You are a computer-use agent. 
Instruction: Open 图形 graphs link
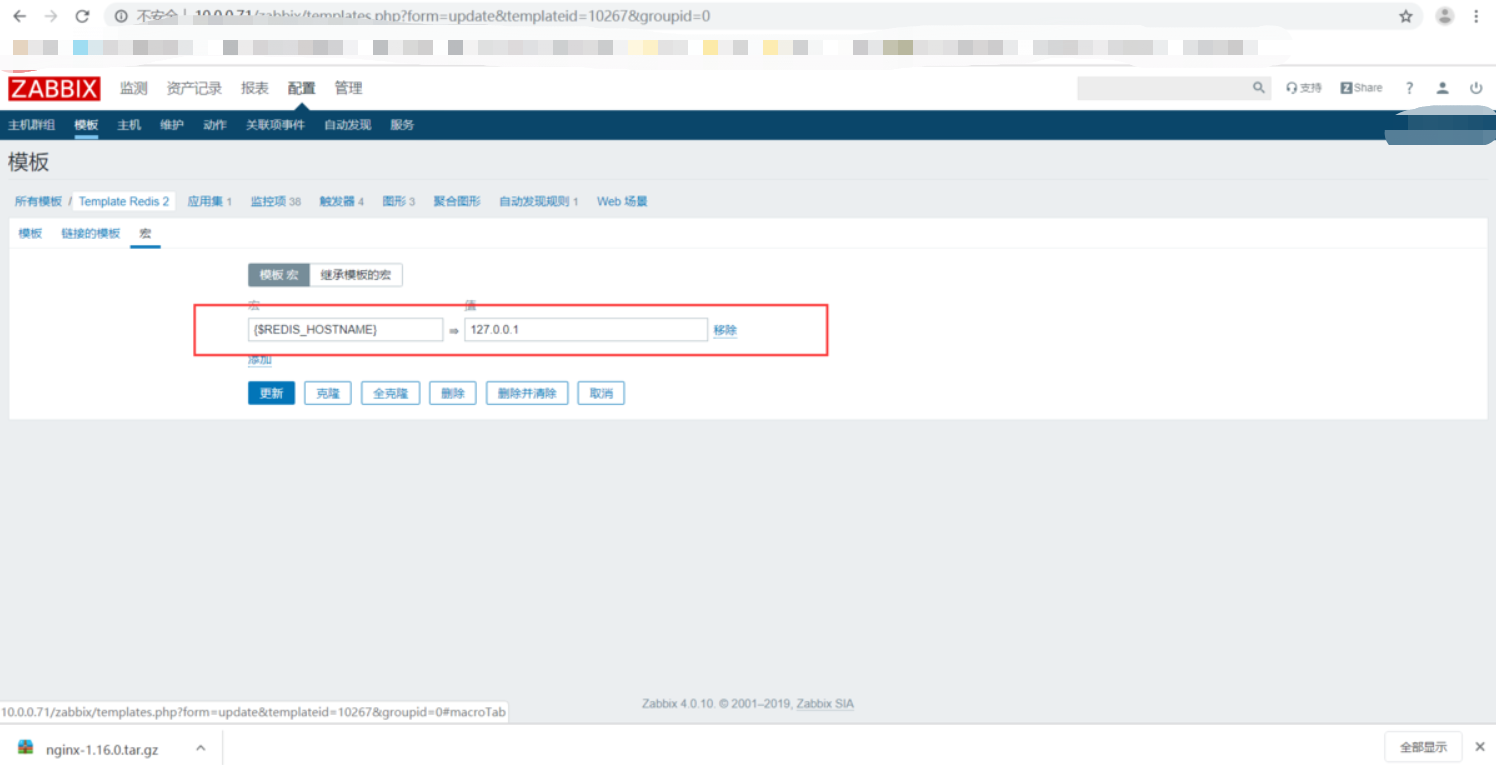coord(394,201)
